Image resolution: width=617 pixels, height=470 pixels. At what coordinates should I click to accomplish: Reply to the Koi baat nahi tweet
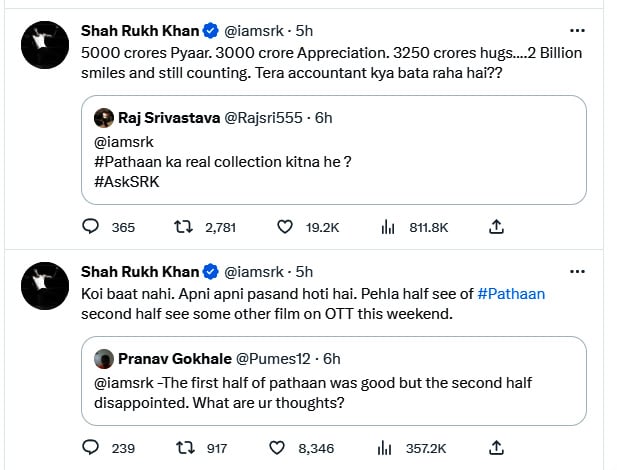coord(91,448)
